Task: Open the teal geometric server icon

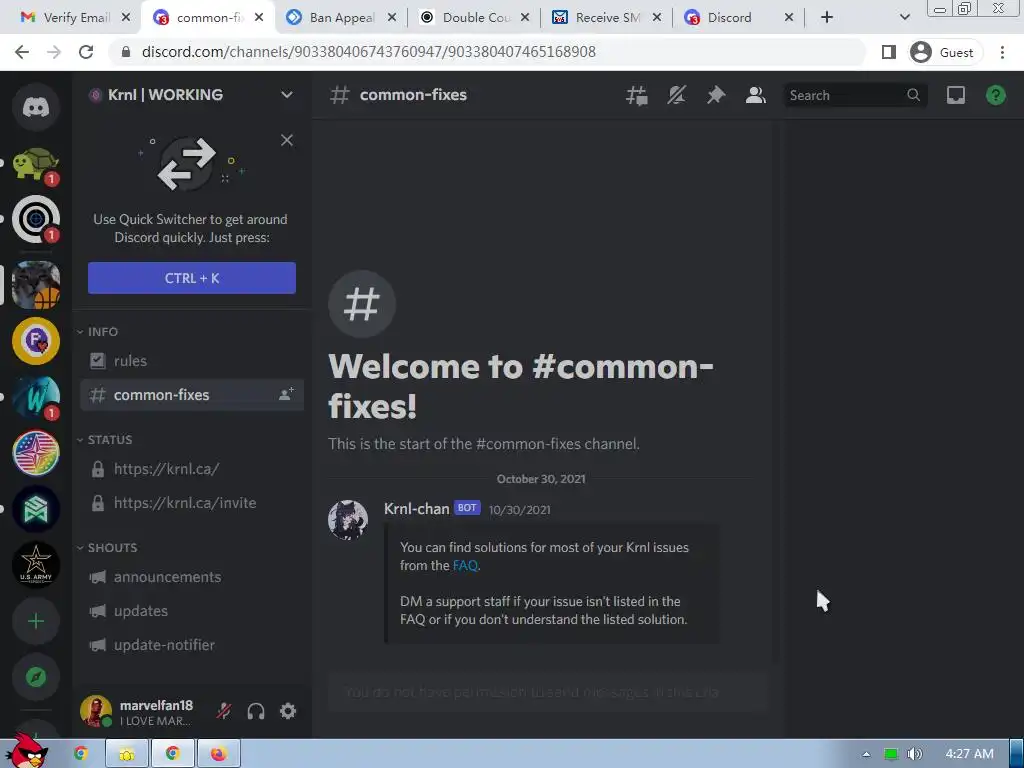Action: pos(36,509)
